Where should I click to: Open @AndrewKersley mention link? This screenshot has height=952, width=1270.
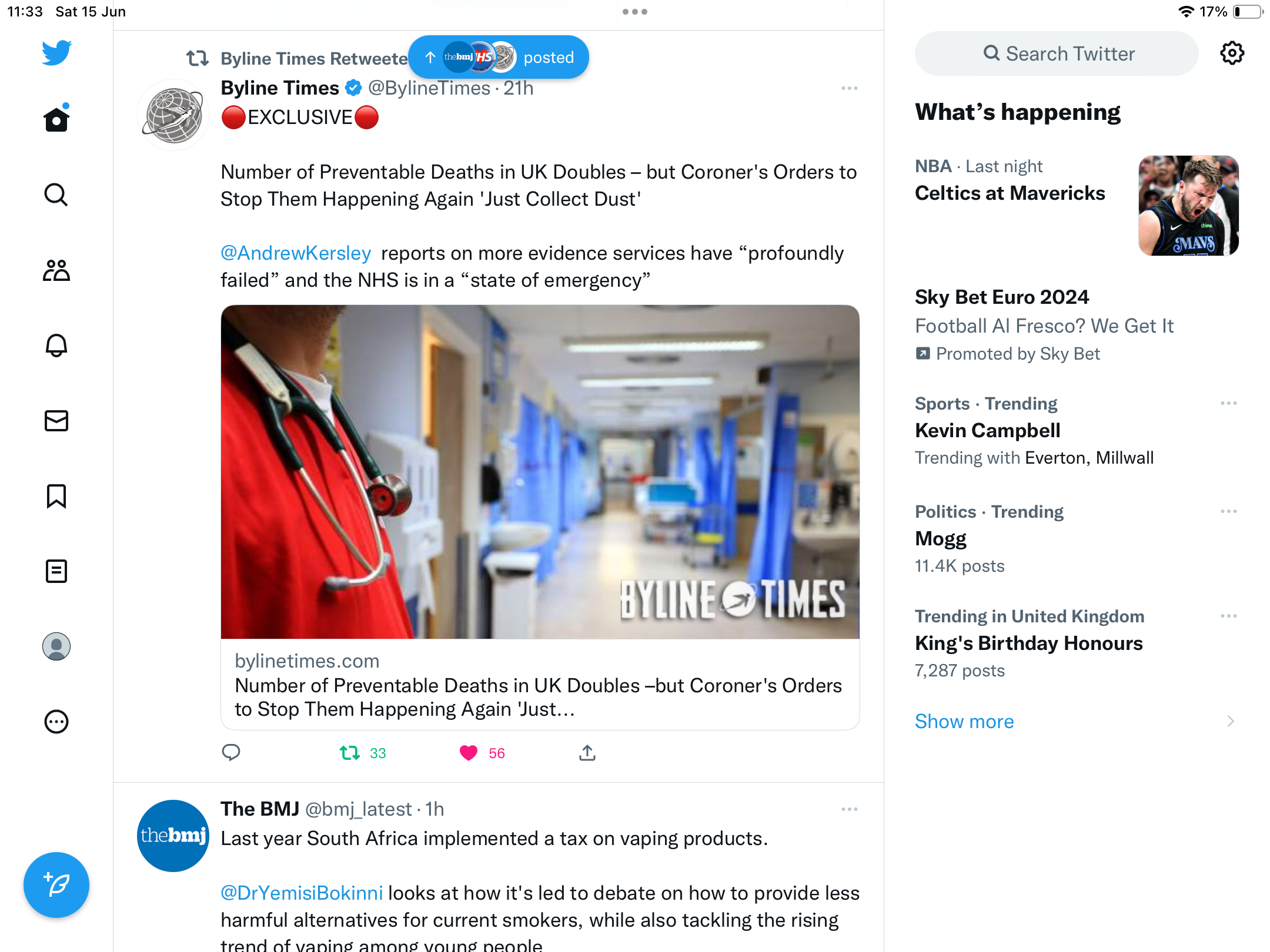(x=296, y=253)
